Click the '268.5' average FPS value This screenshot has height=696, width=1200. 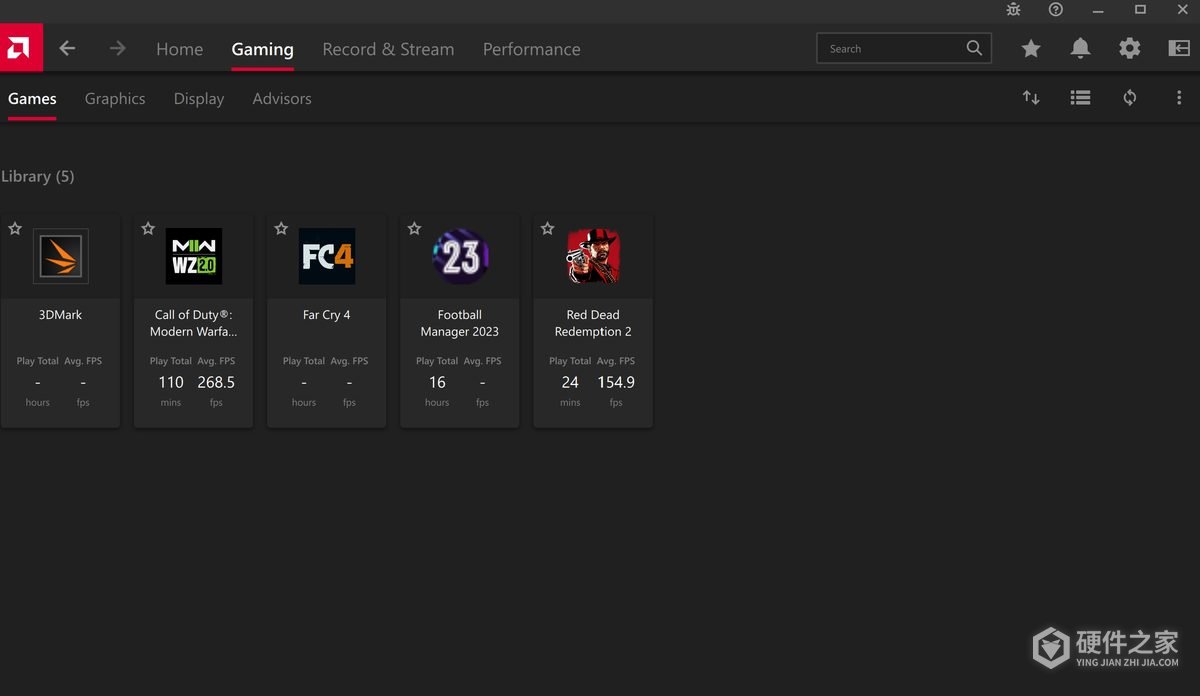point(216,382)
